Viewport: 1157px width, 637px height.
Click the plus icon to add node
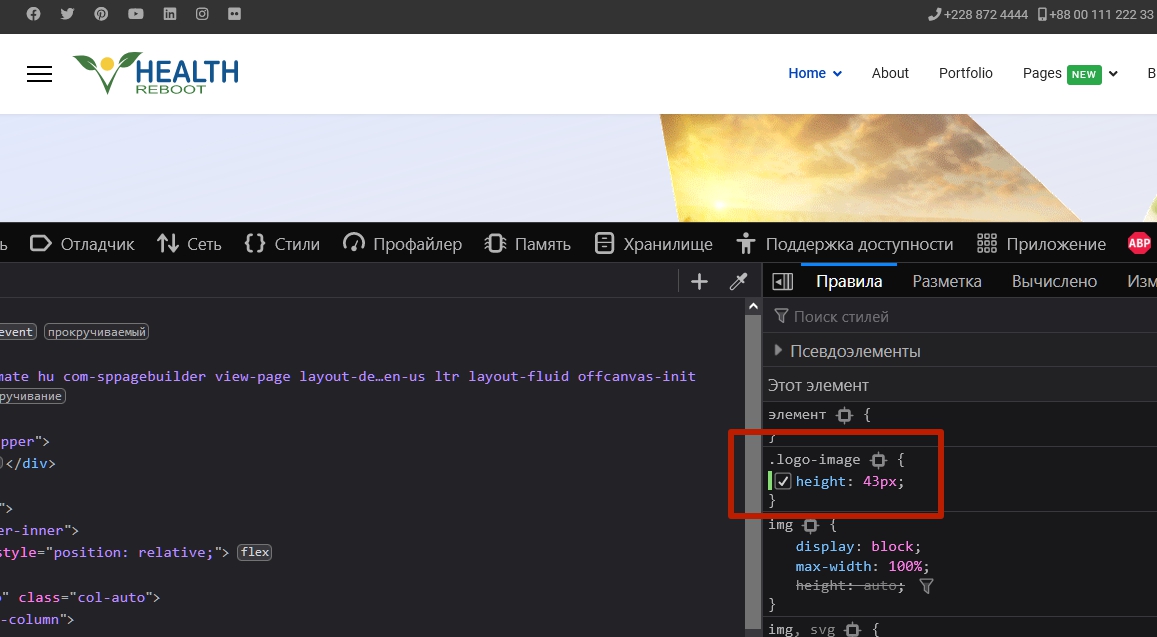(699, 282)
